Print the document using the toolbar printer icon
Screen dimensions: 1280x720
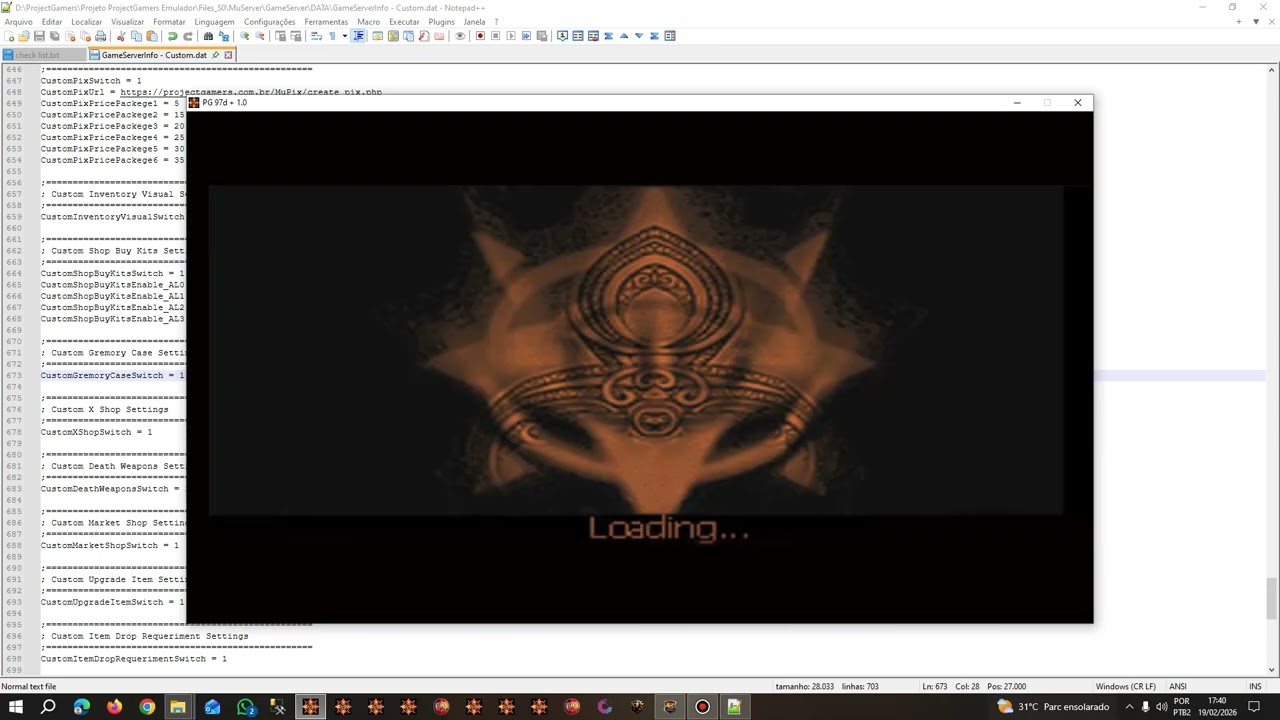[101, 36]
